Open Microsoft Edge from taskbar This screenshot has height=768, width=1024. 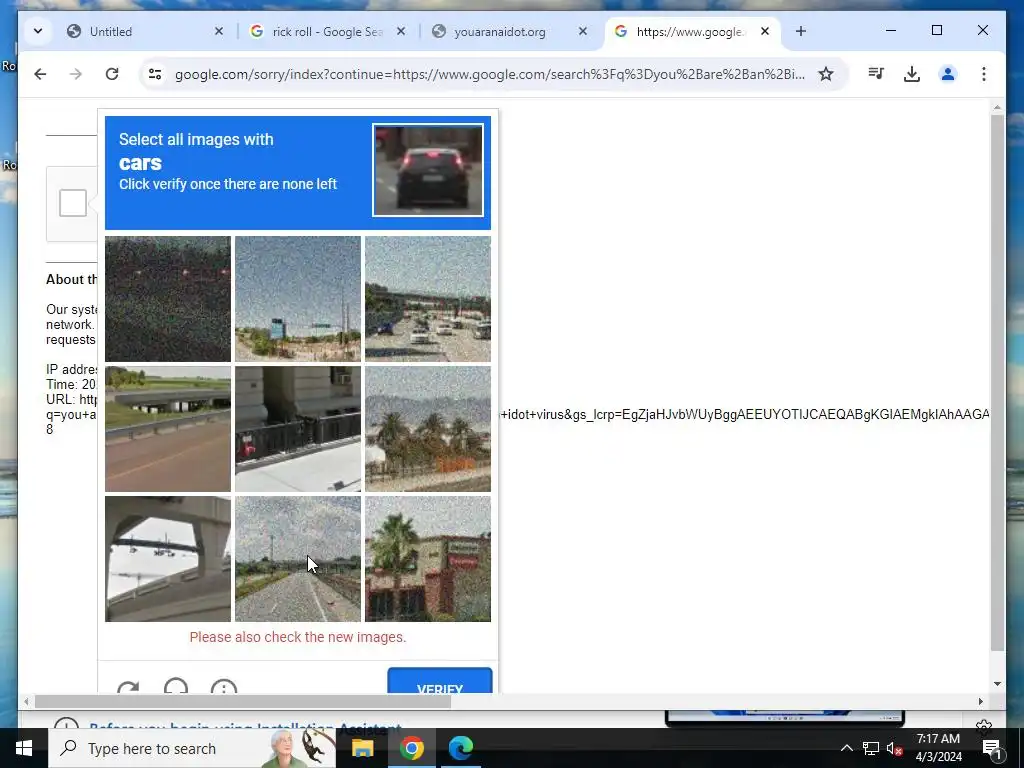(x=460, y=748)
